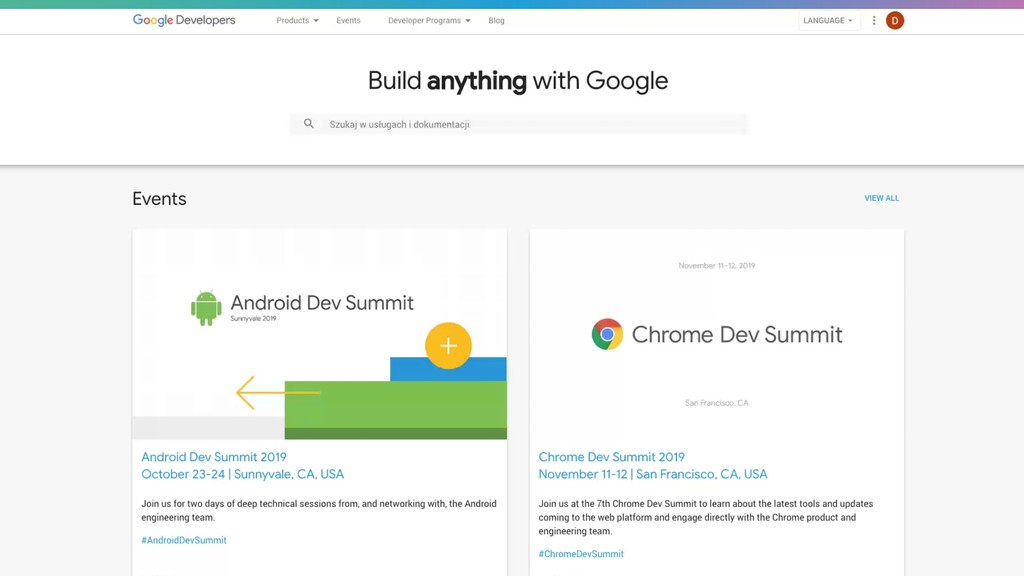This screenshot has height=576, width=1024.
Task: Open the Chrome Dev Summit banner image
Action: [716, 334]
